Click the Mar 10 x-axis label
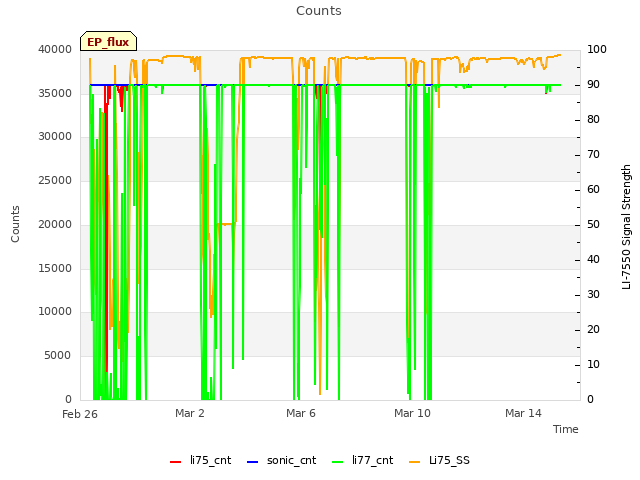The height and width of the screenshot is (480, 640). click(412, 413)
